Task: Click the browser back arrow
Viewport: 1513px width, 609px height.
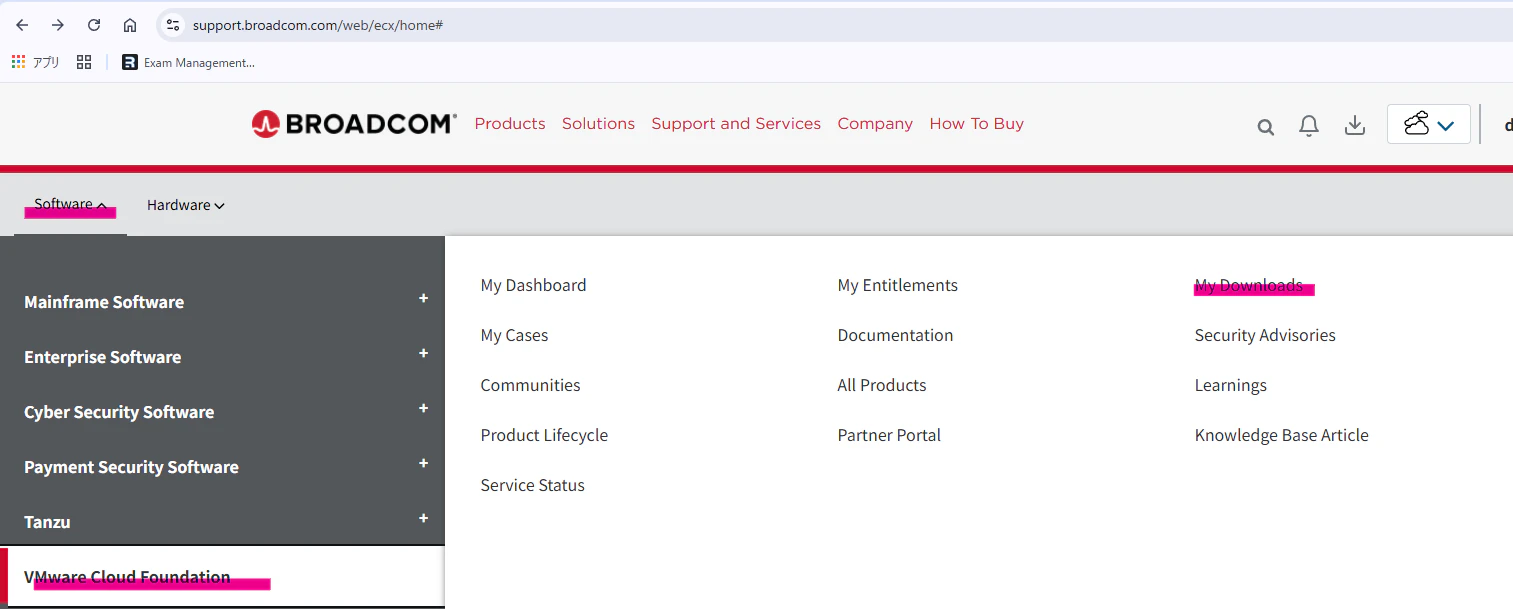Action: 22,25
